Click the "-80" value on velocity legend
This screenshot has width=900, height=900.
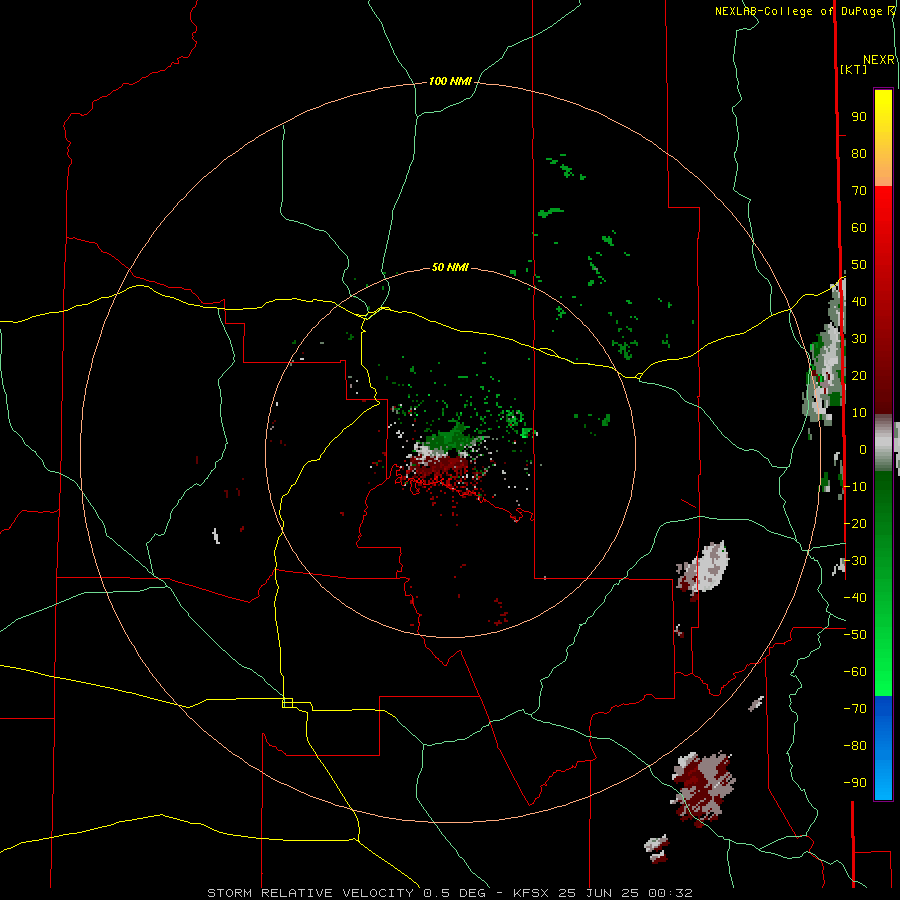[855, 746]
